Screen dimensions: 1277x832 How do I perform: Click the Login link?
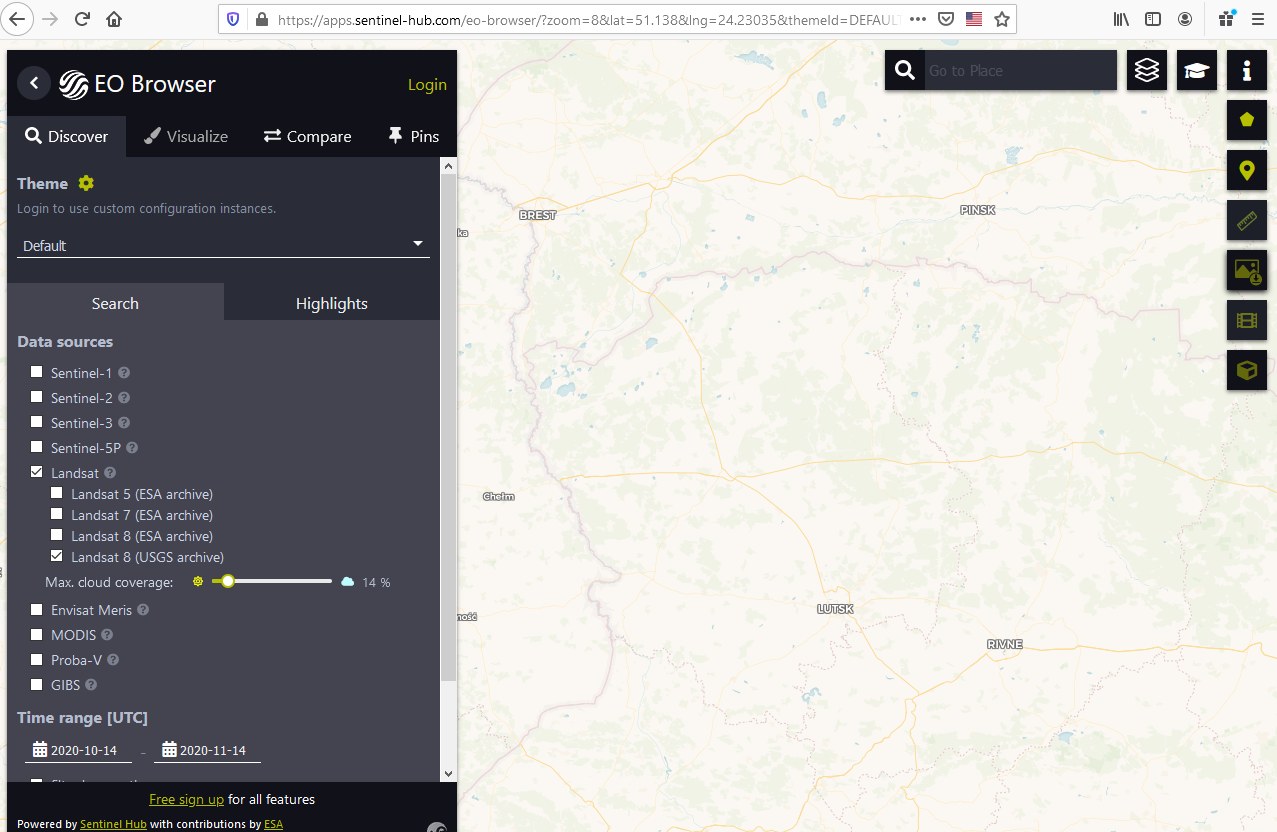point(427,85)
